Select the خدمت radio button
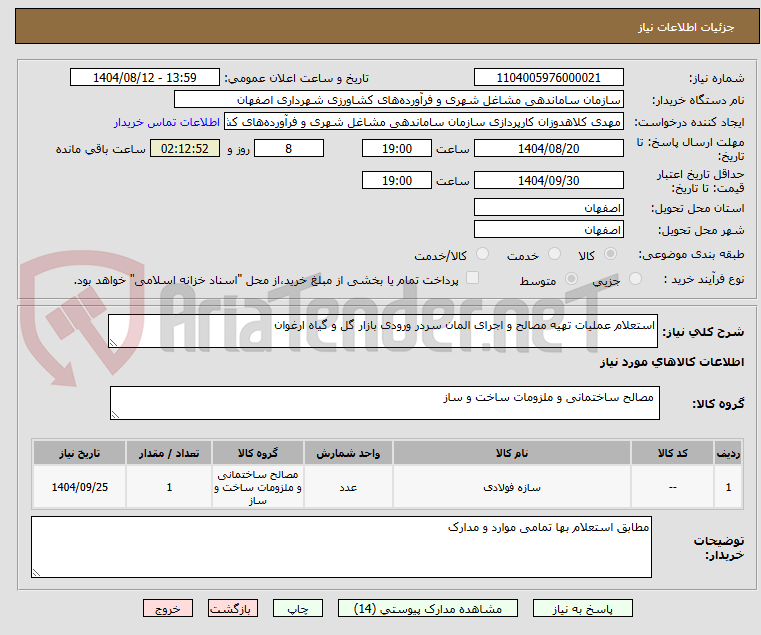761x635 pixels. point(554,254)
